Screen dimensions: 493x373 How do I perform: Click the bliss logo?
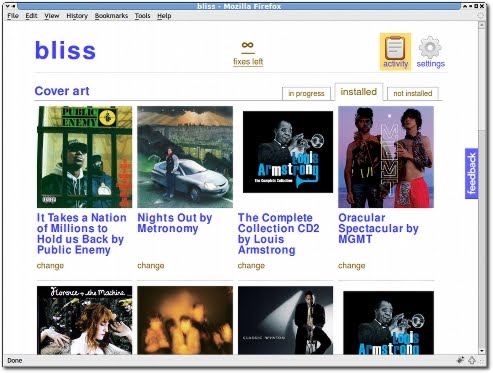pyautogui.click(x=65, y=50)
